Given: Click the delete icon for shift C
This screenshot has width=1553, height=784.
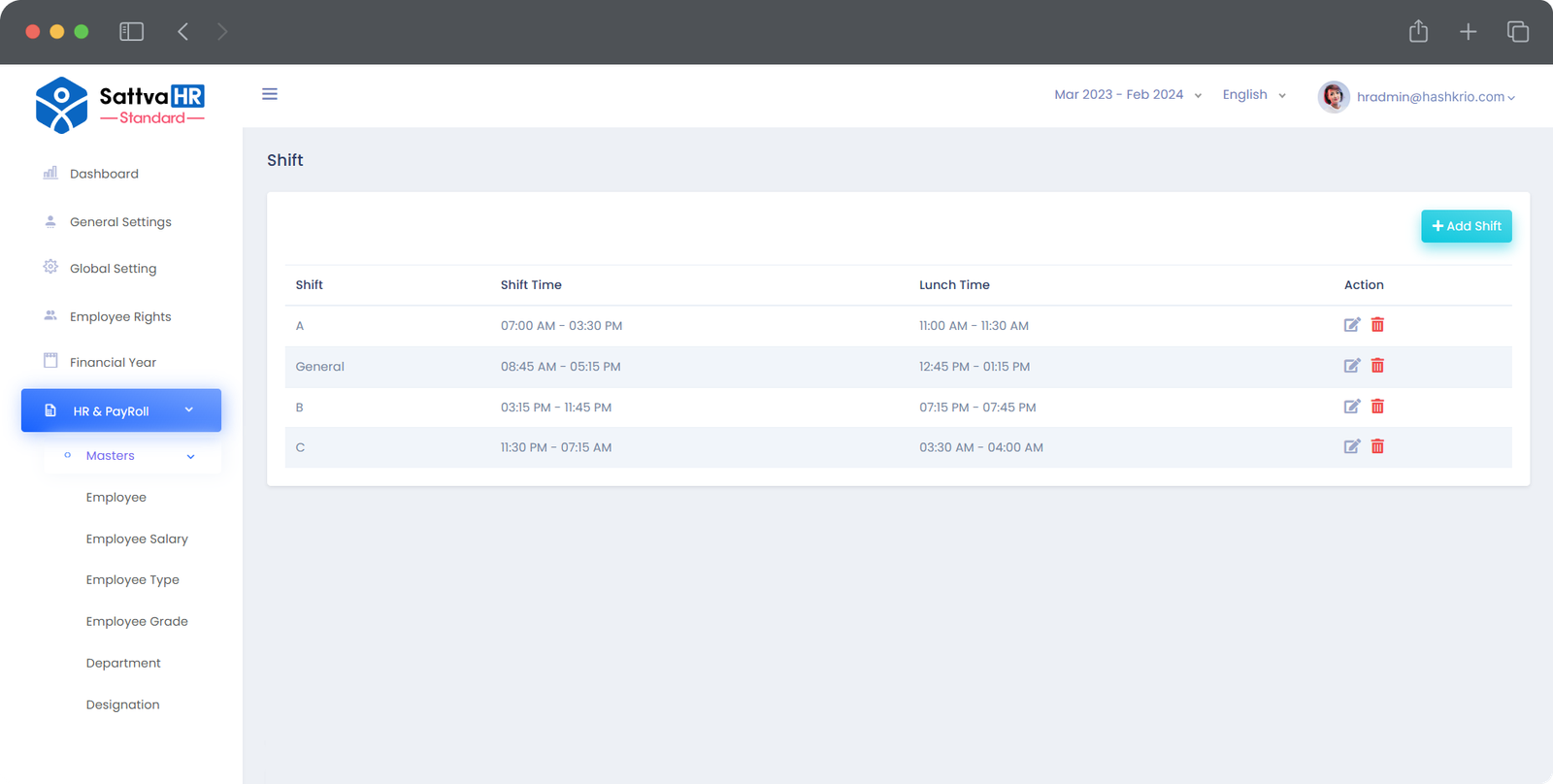Looking at the screenshot, I should pos(1377,446).
